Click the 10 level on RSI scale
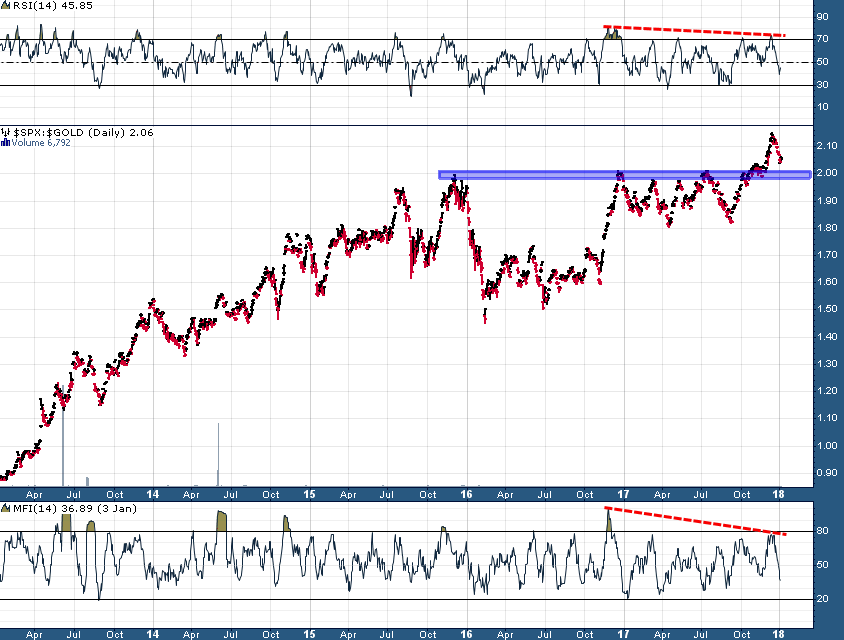Viewport: 844px width, 640px height. [822, 107]
